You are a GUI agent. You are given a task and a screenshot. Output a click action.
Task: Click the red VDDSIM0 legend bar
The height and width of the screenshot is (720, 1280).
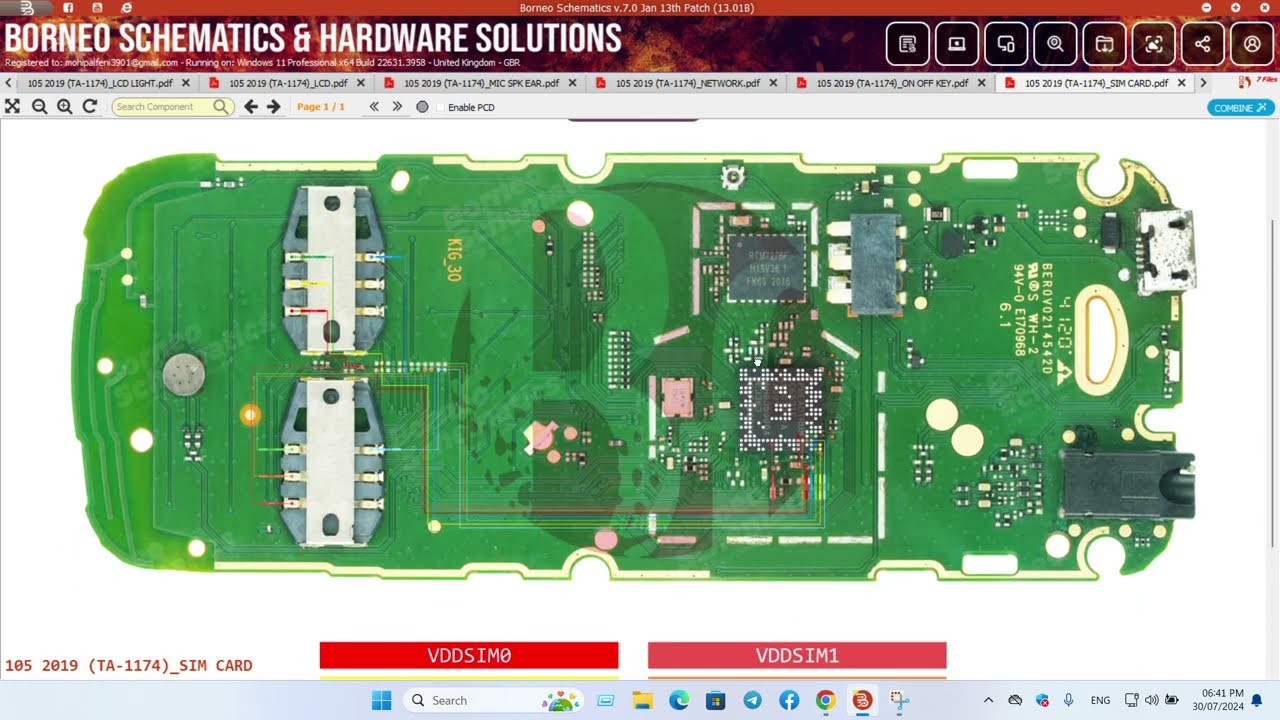[x=469, y=656]
